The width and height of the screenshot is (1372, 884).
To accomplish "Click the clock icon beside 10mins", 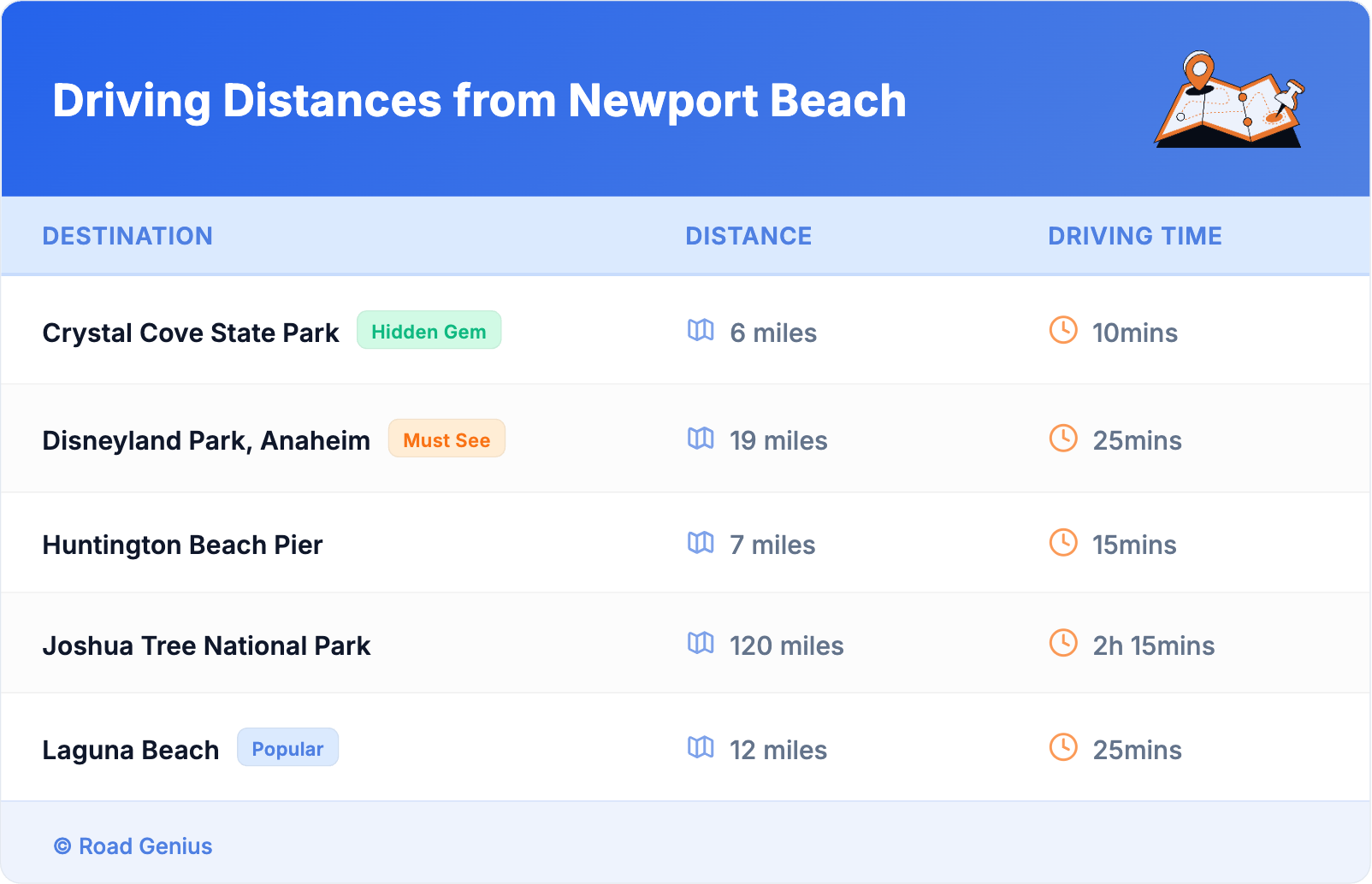I will (x=1063, y=330).
